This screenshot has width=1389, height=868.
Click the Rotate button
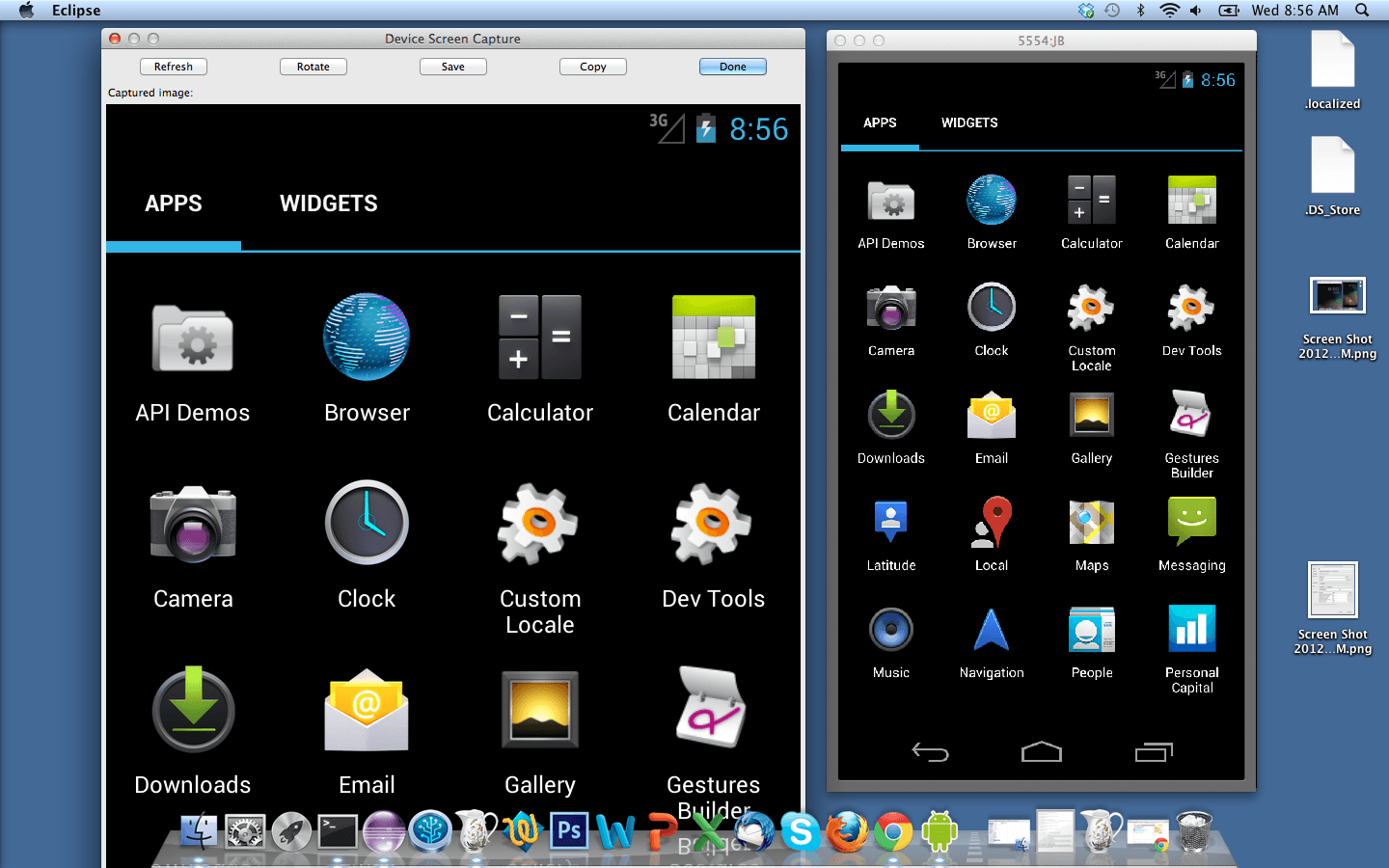pos(313,67)
